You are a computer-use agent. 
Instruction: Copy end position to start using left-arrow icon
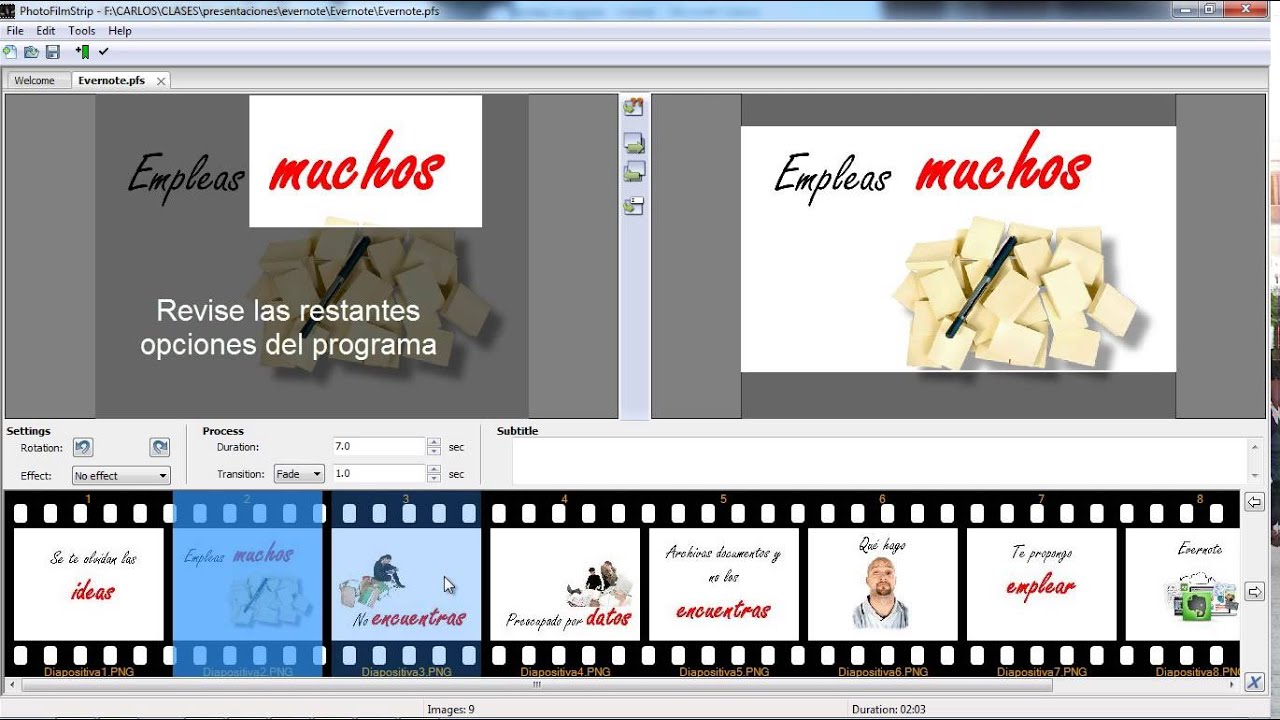tap(634, 172)
